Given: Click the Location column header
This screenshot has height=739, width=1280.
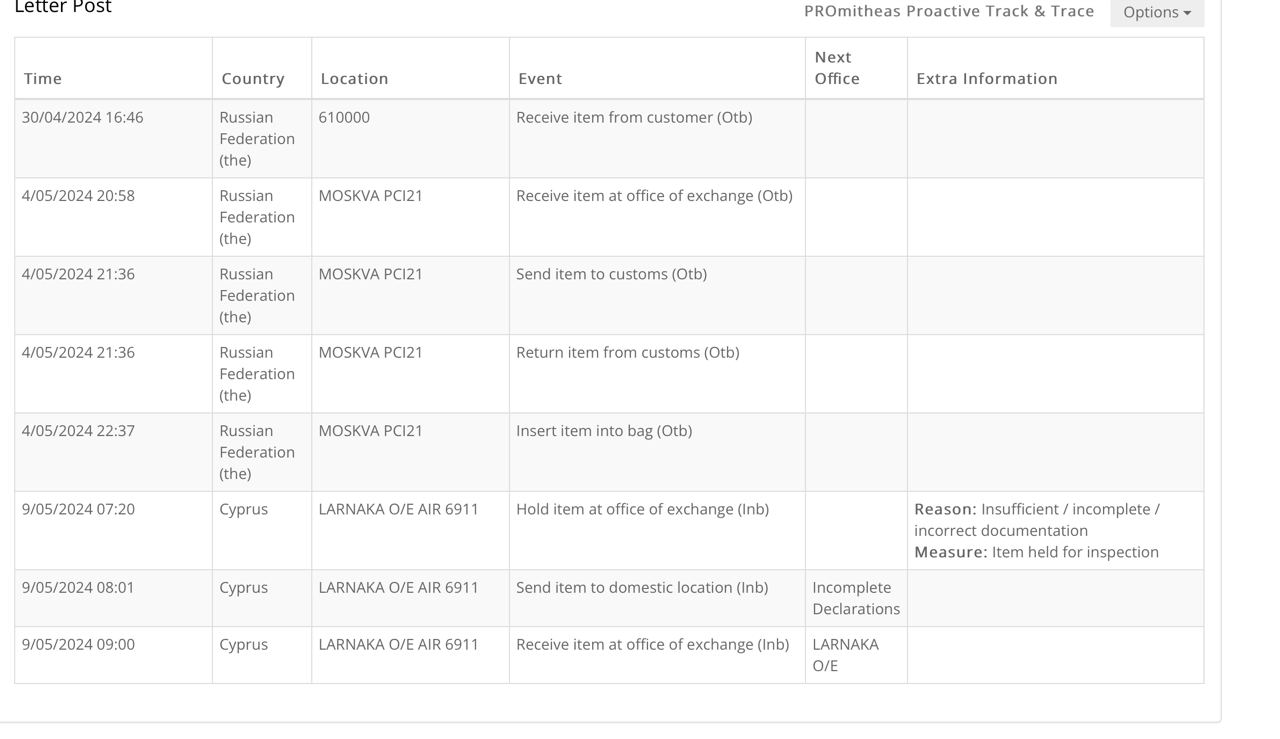Looking at the screenshot, I should (x=355, y=78).
